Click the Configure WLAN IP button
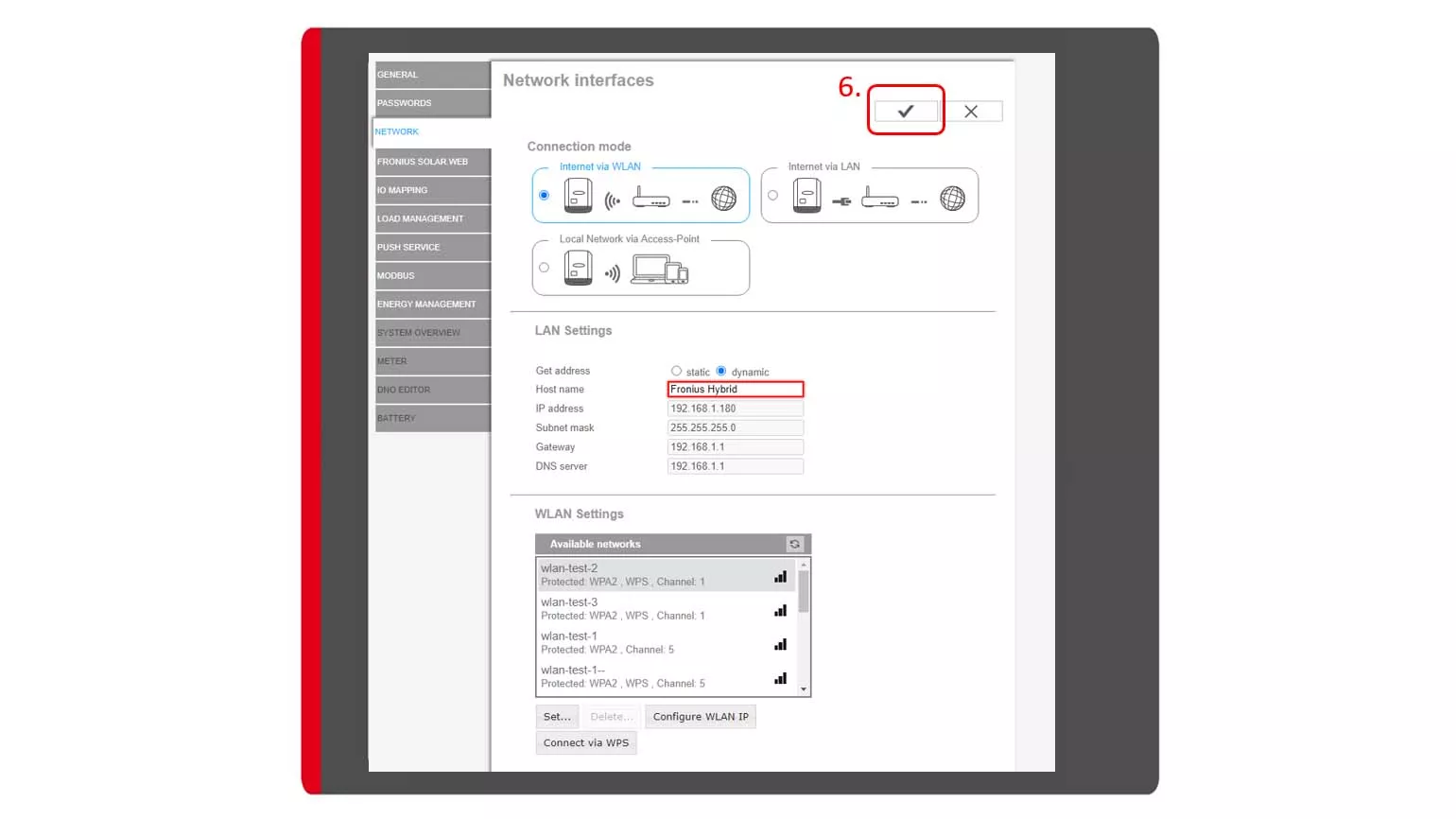Screen dimensions: 1456x819 coord(700,717)
